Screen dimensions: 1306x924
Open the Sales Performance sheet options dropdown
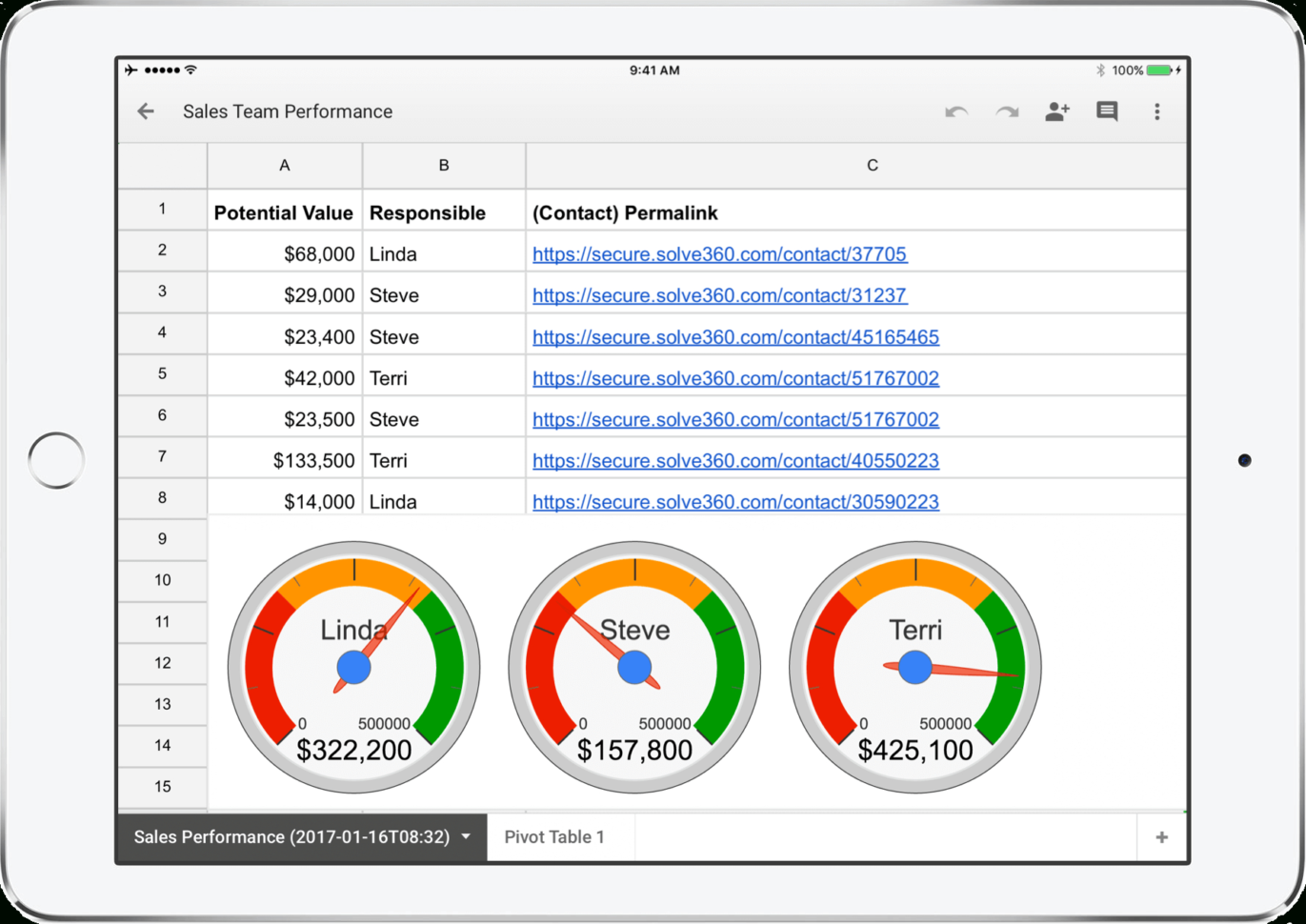[466, 836]
